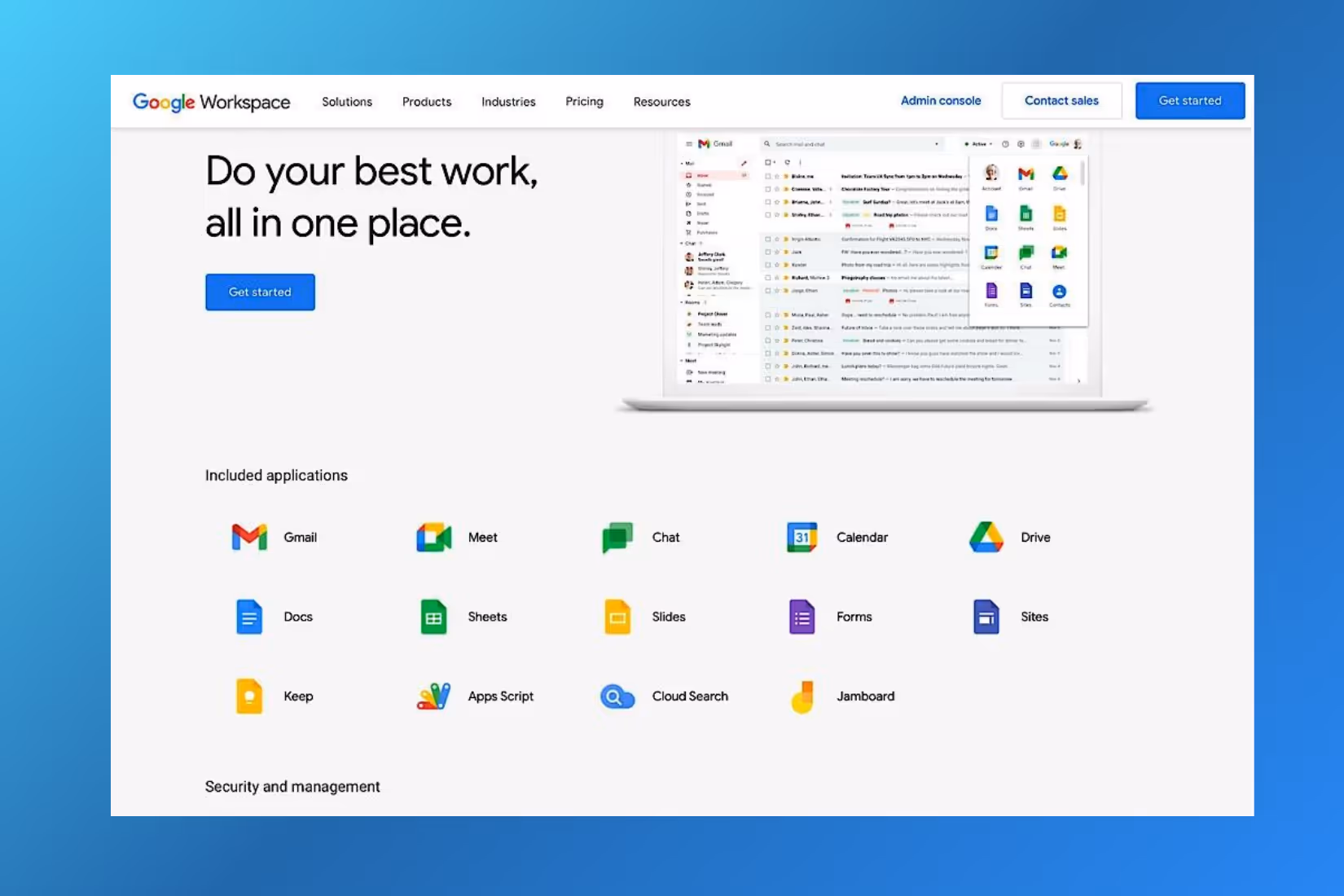Click the yellow Slides icon

[x=617, y=617]
